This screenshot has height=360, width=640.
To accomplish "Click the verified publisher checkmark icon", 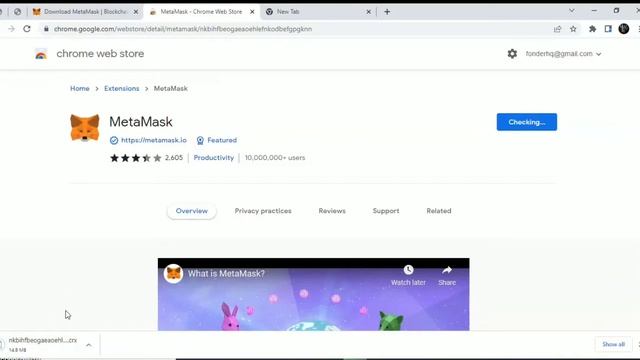I will (x=114, y=140).
